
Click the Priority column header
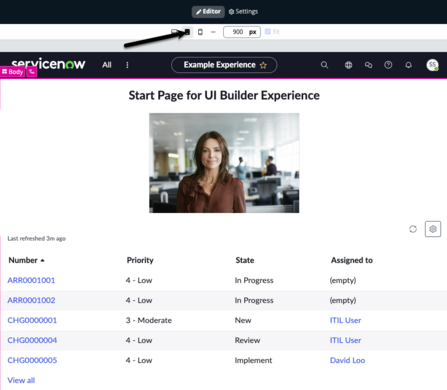[x=140, y=260]
